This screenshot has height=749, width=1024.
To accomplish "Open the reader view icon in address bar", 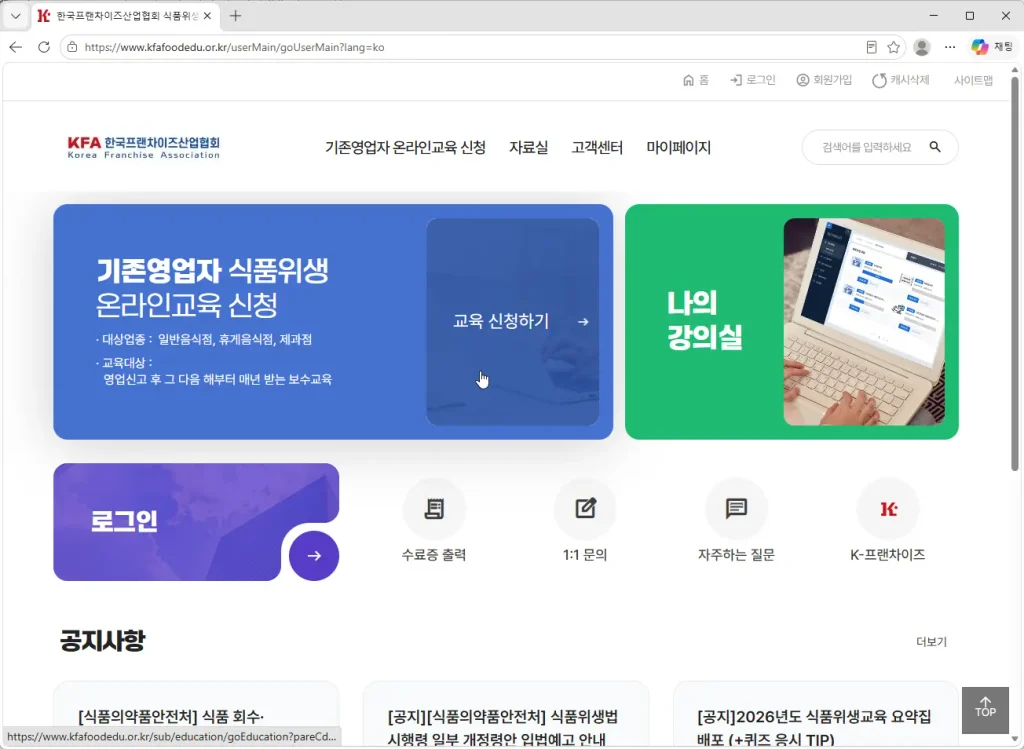I will [x=871, y=47].
